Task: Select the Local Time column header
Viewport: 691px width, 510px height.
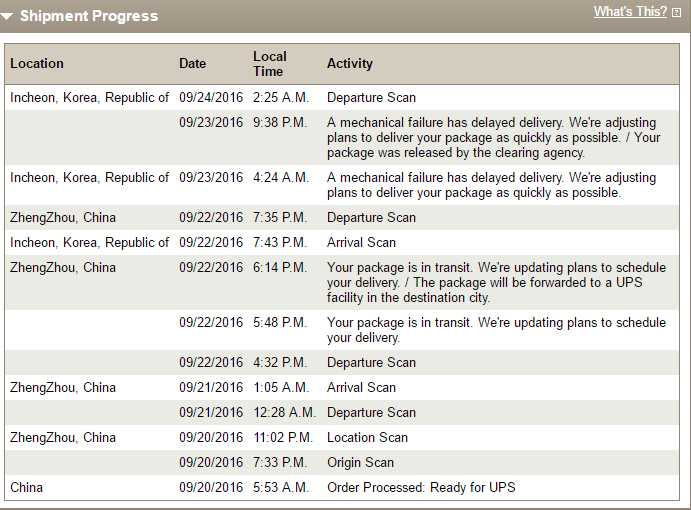Action: coord(270,64)
